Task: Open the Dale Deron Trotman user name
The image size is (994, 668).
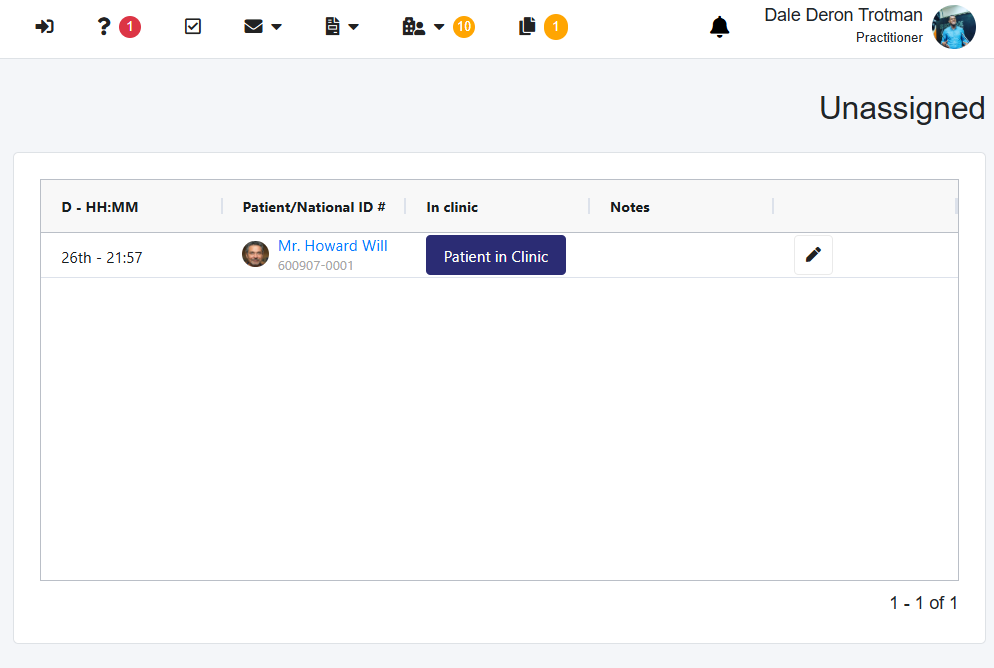Action: [x=843, y=16]
